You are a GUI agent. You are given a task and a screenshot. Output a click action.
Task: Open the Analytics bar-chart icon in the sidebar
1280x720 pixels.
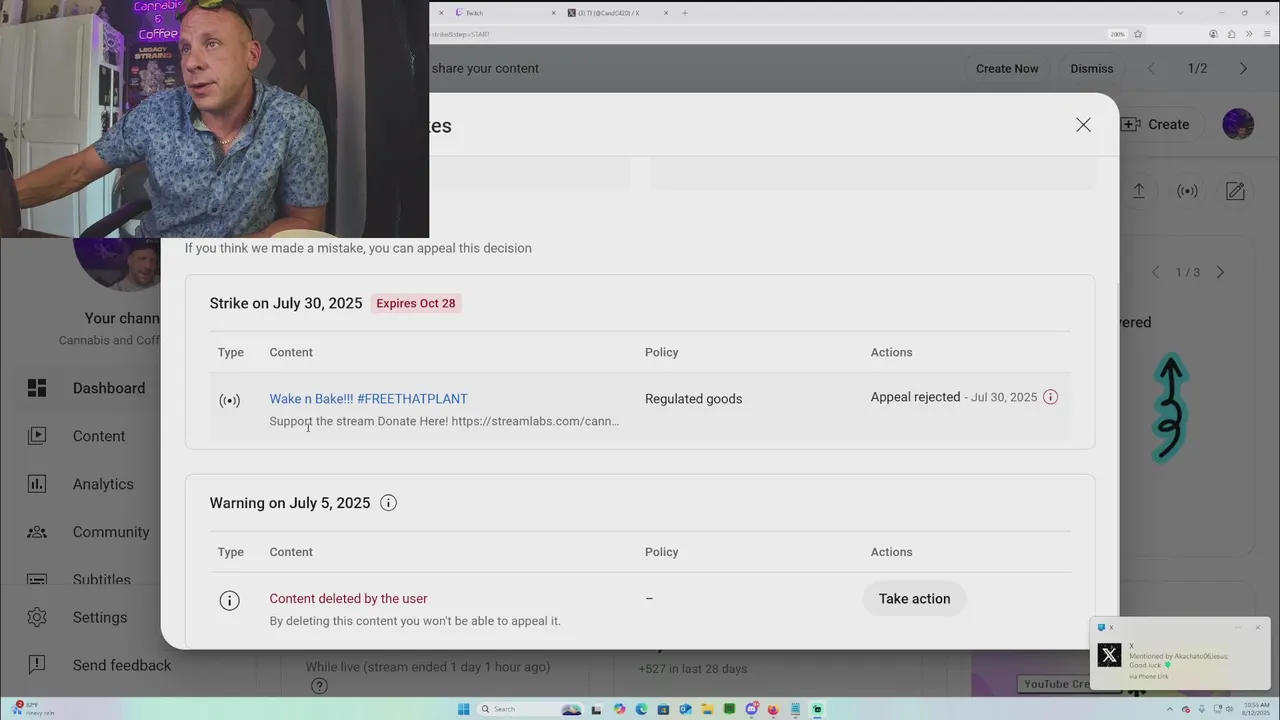(x=37, y=484)
